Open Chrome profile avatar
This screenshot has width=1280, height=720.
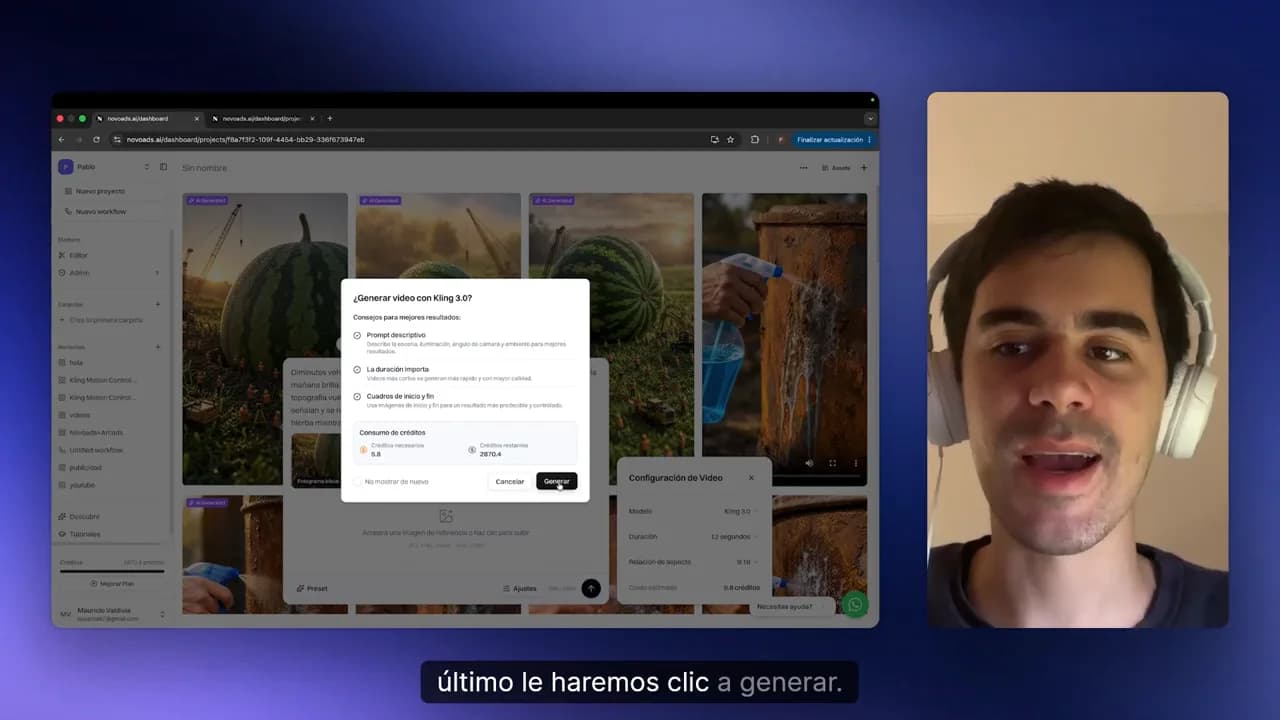pyautogui.click(x=780, y=139)
